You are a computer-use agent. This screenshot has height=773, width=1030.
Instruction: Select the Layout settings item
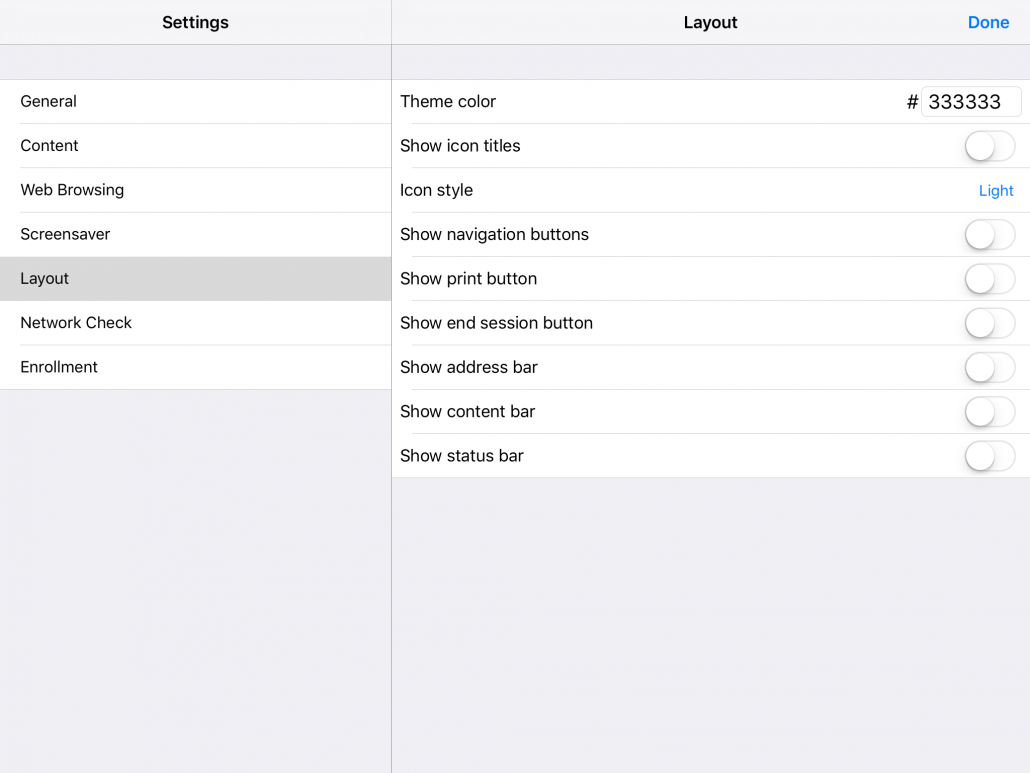(x=196, y=278)
